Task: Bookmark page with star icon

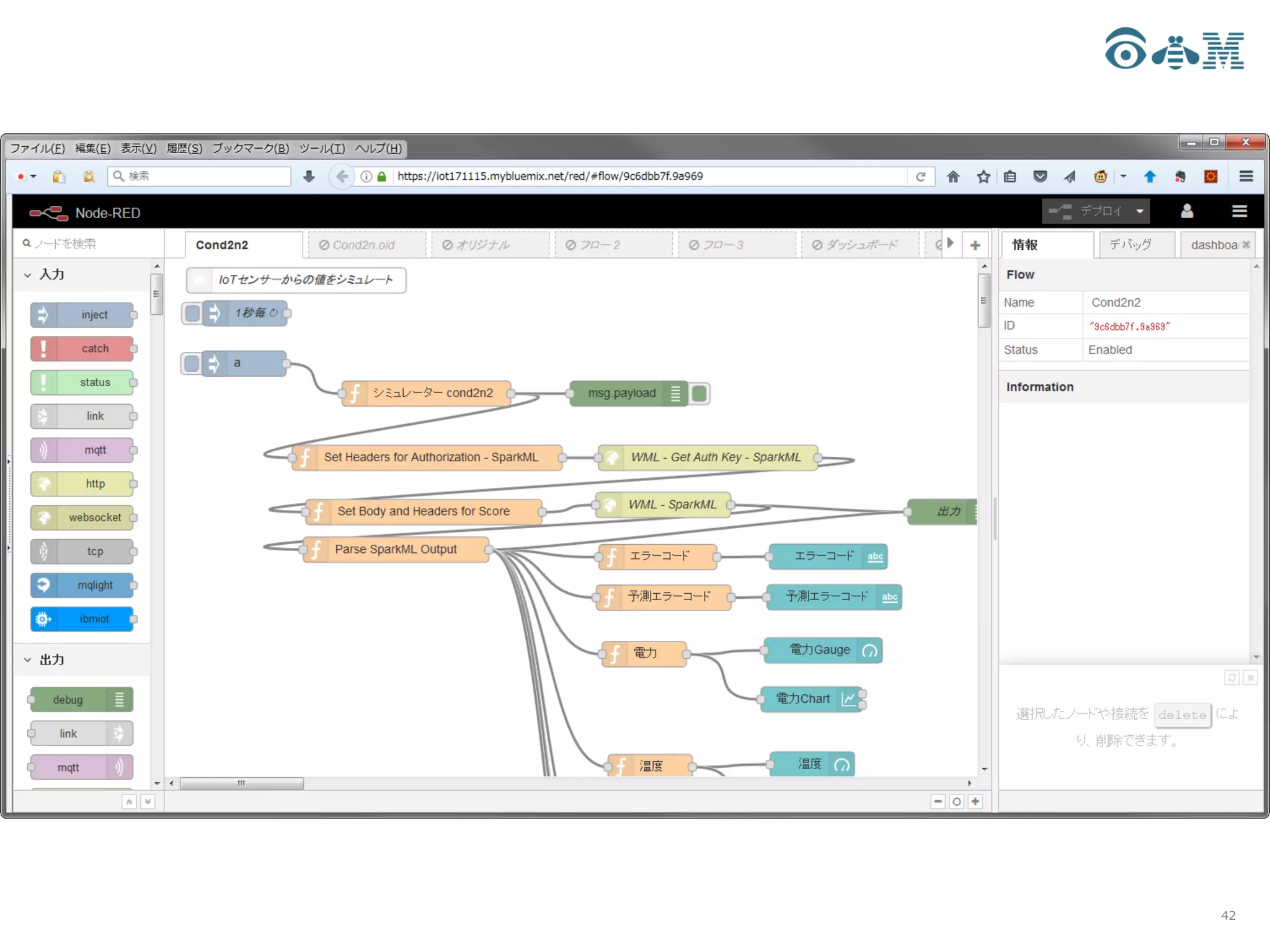Action: (984, 177)
